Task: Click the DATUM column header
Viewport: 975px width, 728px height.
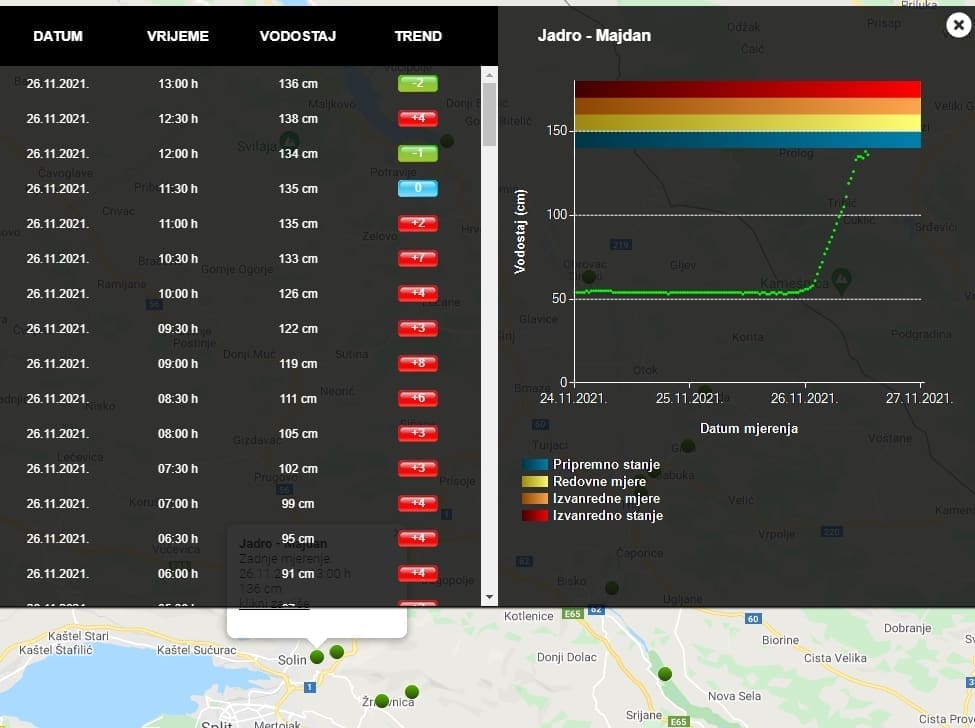Action: (x=58, y=36)
